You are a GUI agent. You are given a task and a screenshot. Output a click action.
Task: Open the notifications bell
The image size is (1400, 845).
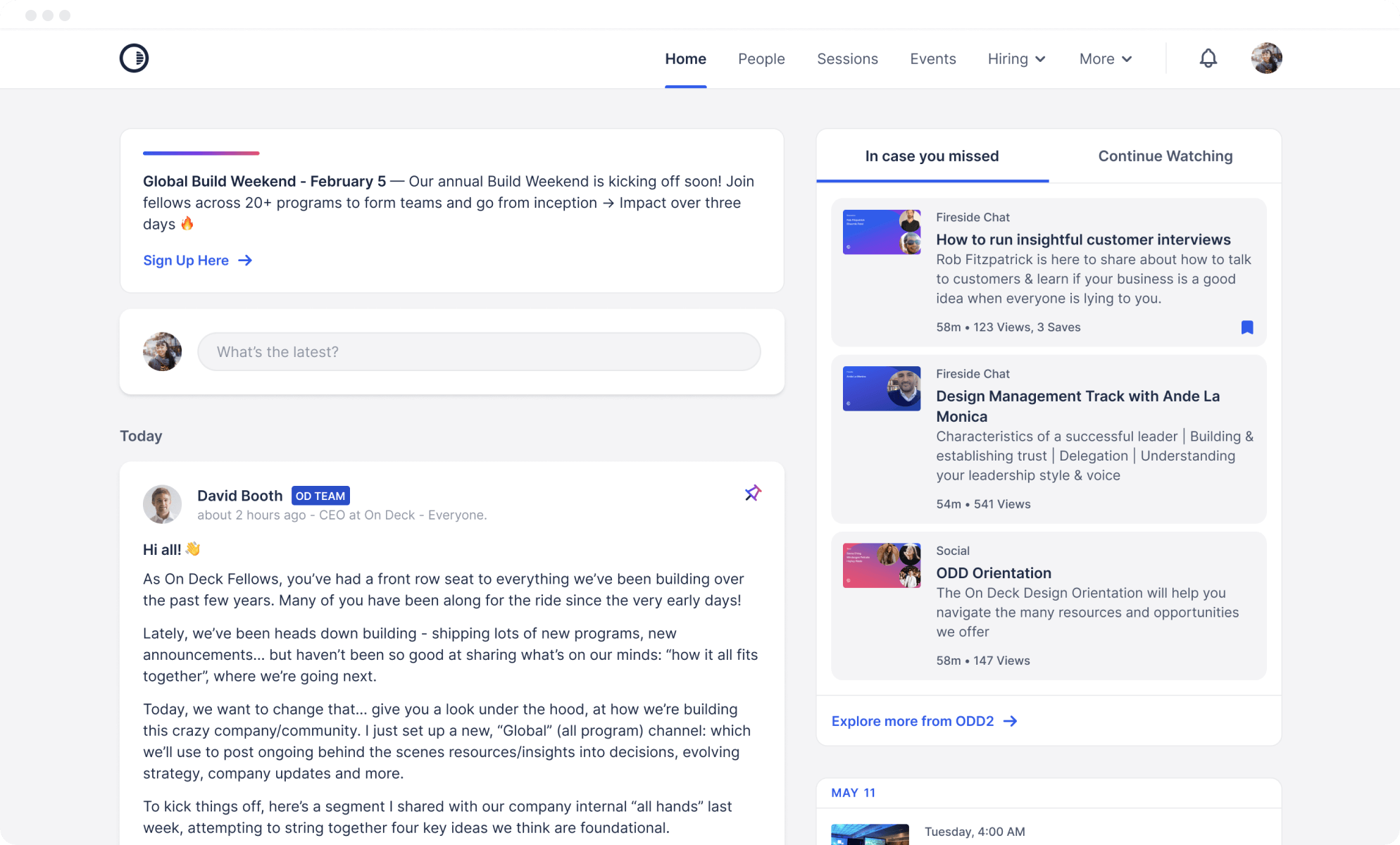1208,58
